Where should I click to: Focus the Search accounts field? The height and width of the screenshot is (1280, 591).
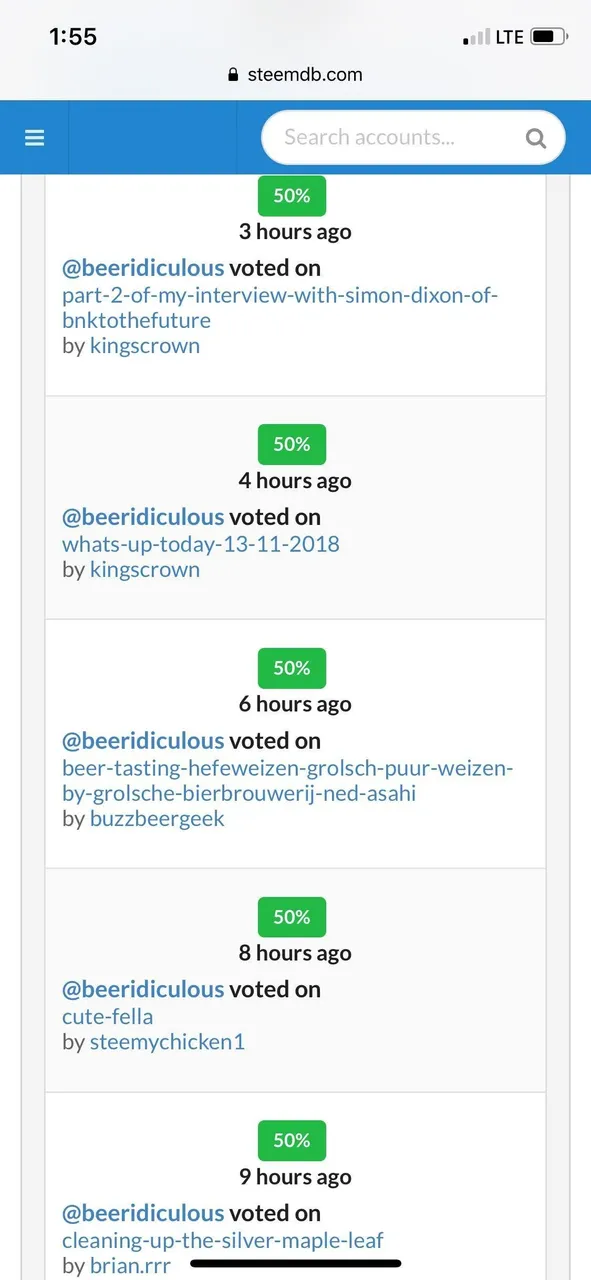[413, 138]
